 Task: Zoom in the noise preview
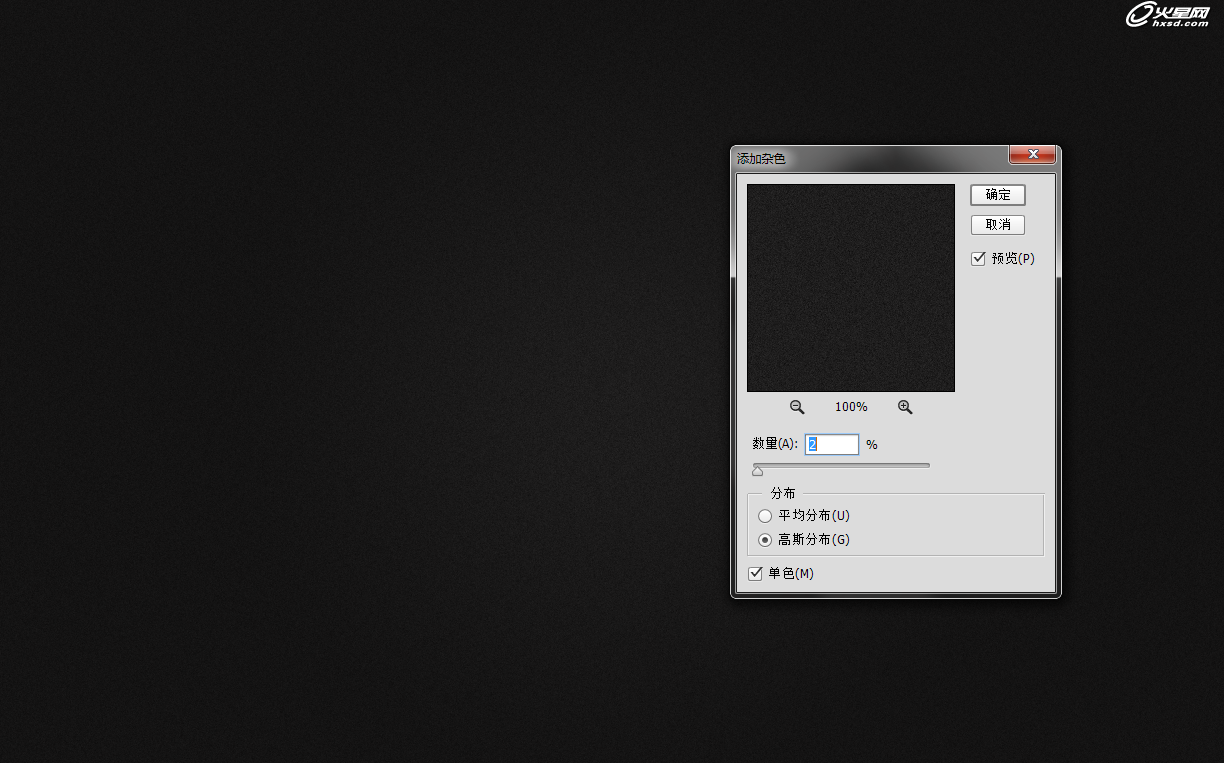tap(905, 407)
